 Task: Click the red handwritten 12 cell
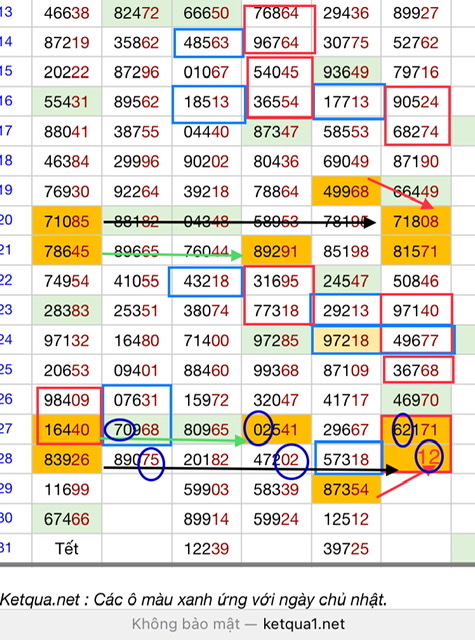[416, 459]
